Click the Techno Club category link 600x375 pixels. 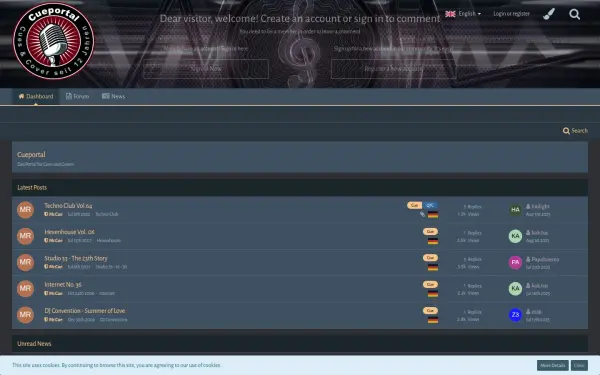[107, 214]
